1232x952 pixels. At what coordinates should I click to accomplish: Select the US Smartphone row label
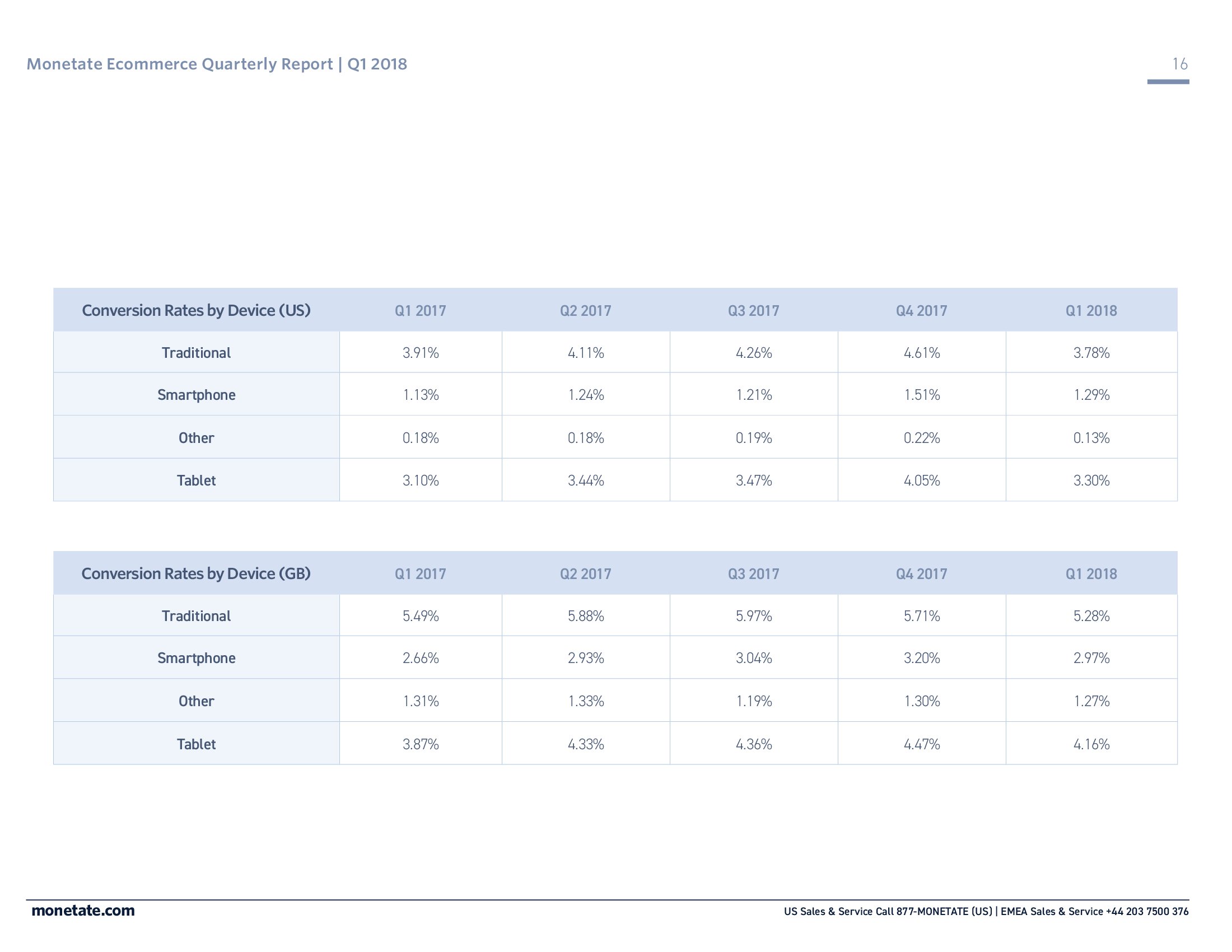[197, 395]
